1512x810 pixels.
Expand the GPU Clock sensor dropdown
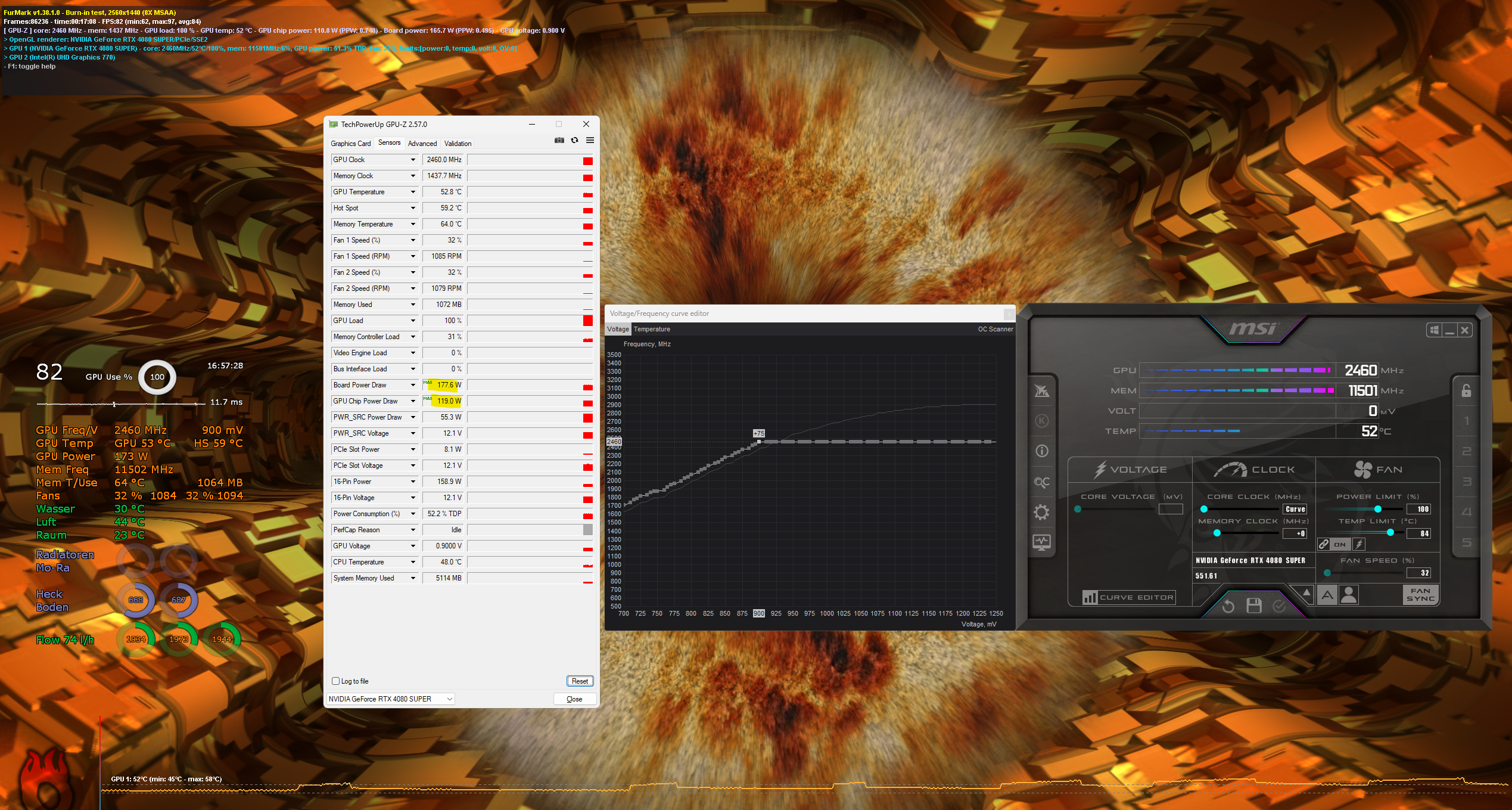(x=412, y=160)
